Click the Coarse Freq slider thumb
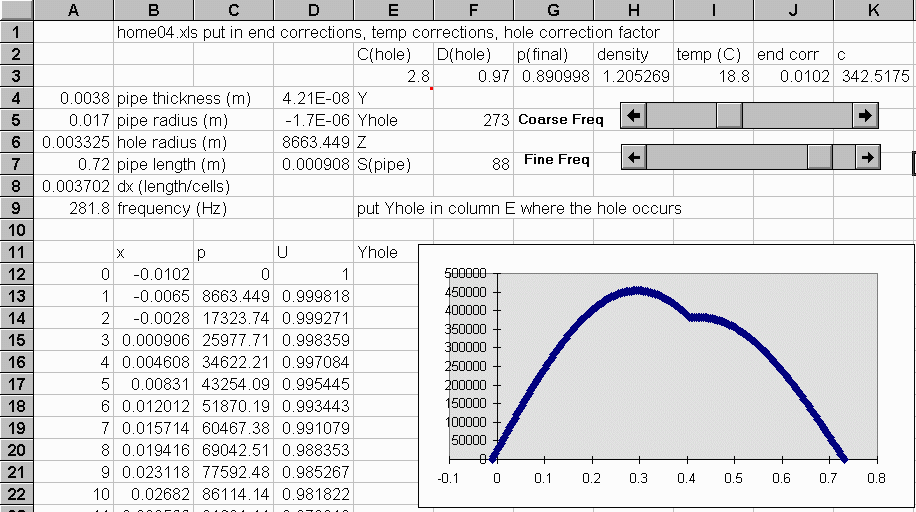 click(729, 116)
